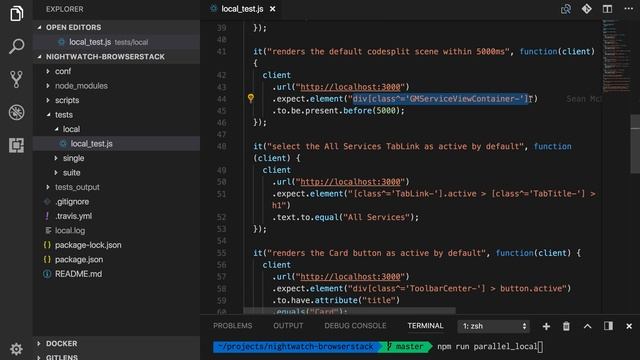Select the Terminal tab

(x=425, y=326)
